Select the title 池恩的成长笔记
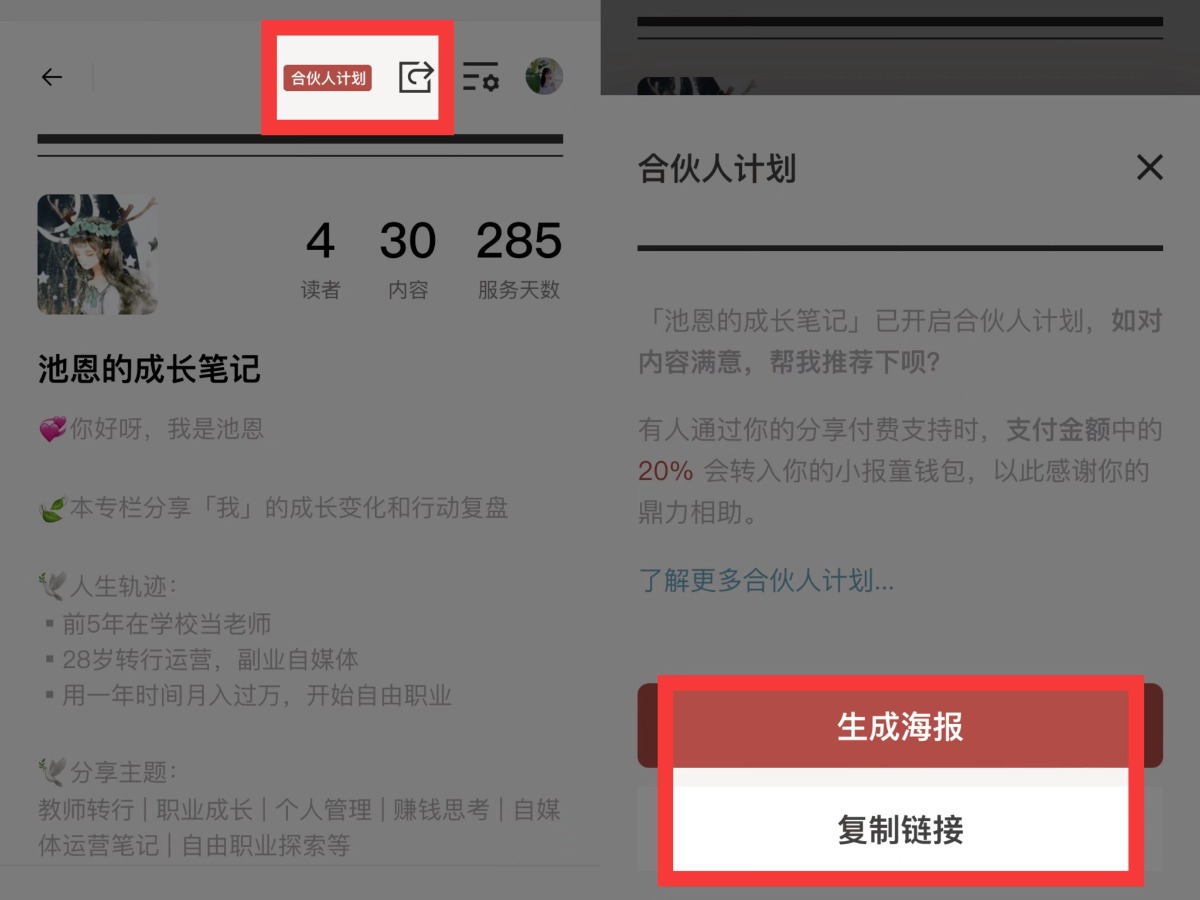 coord(149,369)
